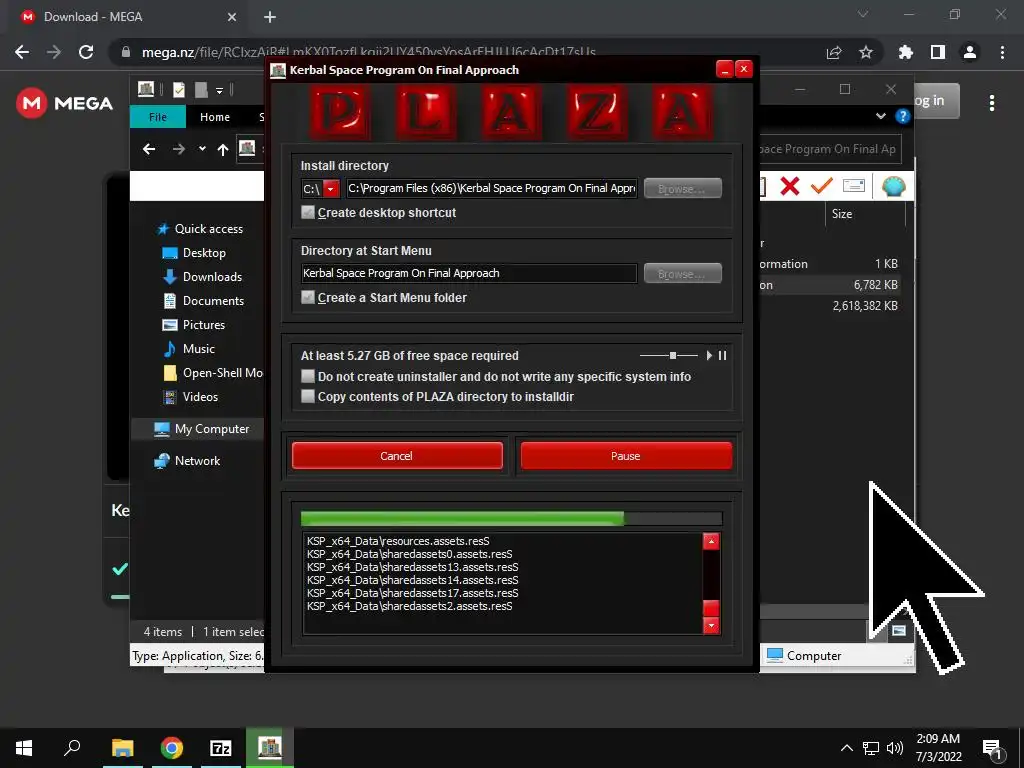Screen dimensions: 1024x768
Task: Open the Home tab in File Explorer
Action: coord(215,117)
